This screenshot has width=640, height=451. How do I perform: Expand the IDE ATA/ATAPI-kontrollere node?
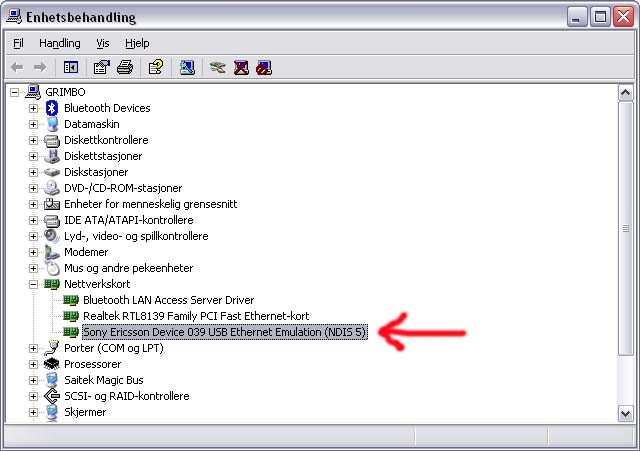pyautogui.click(x=33, y=220)
